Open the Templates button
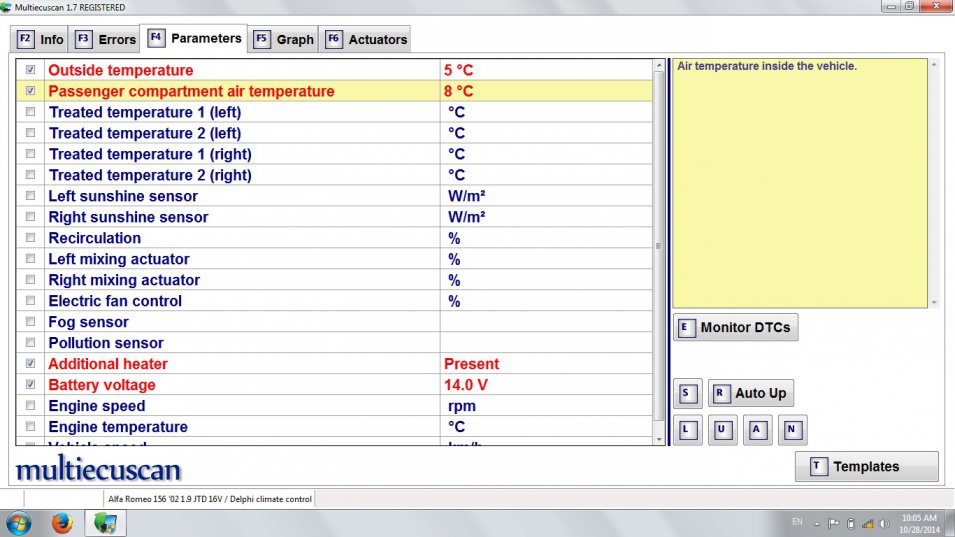Image resolution: width=955 pixels, height=537 pixels. pos(866,466)
